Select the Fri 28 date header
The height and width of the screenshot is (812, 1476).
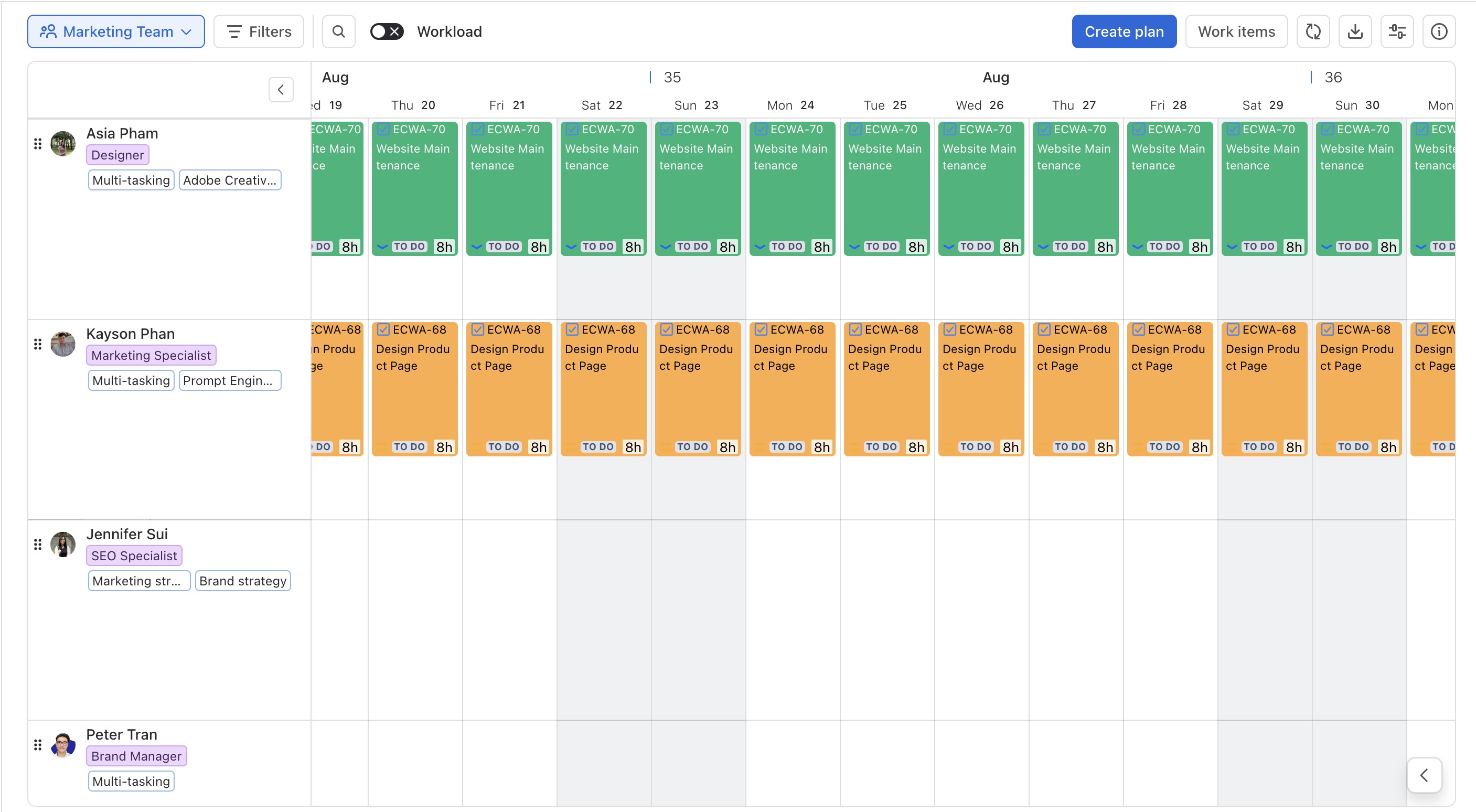1168,105
